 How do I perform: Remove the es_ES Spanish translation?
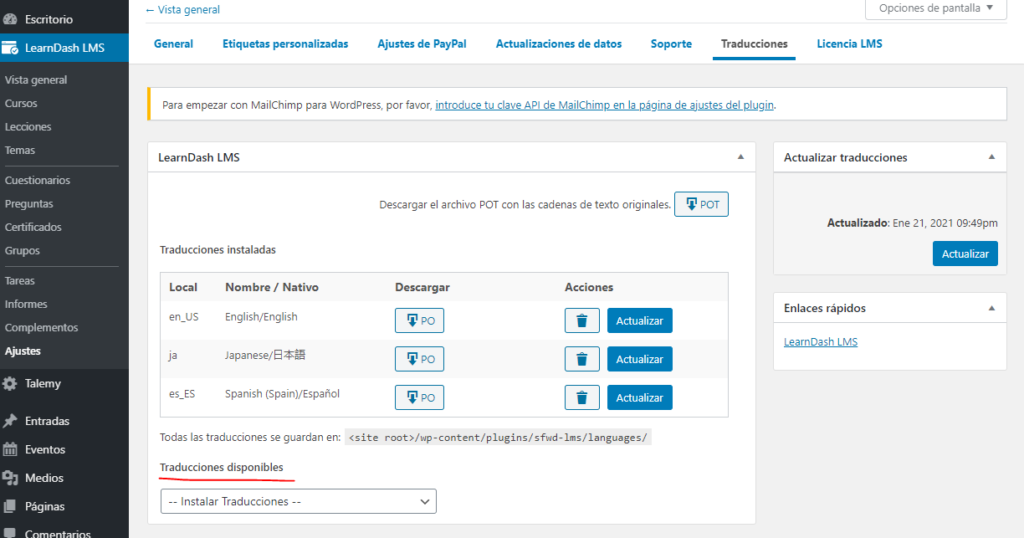(582, 398)
